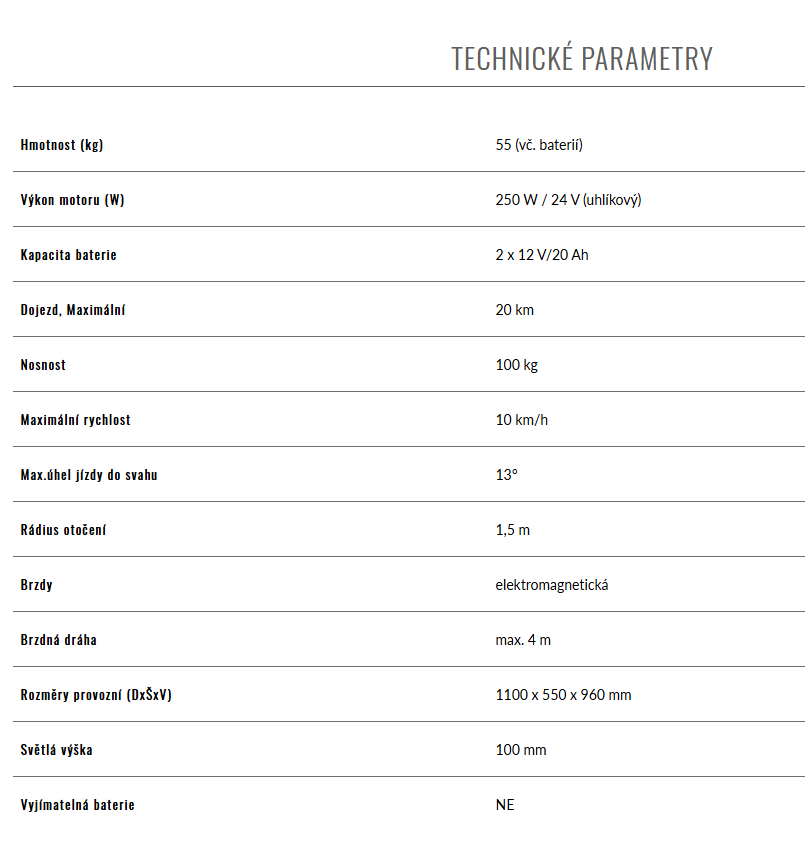Click the 2 x 12 V/20 Ah value
The image size is (805, 858).
(542, 255)
